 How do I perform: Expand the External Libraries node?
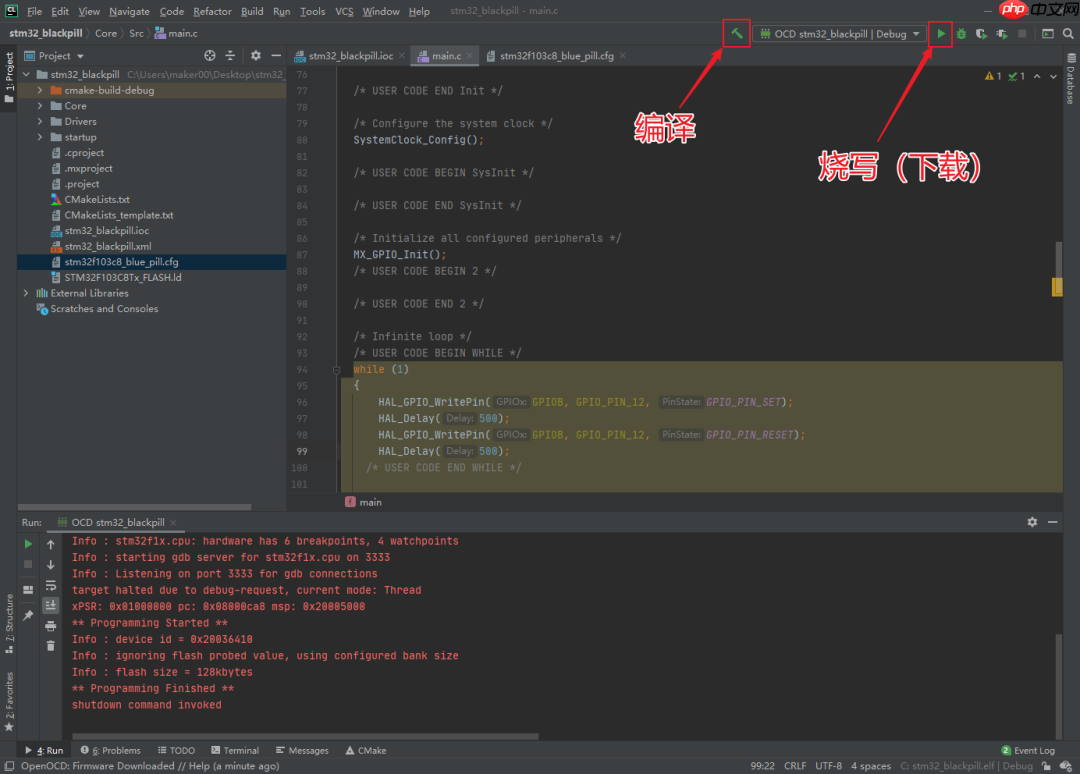pyautogui.click(x=25, y=292)
